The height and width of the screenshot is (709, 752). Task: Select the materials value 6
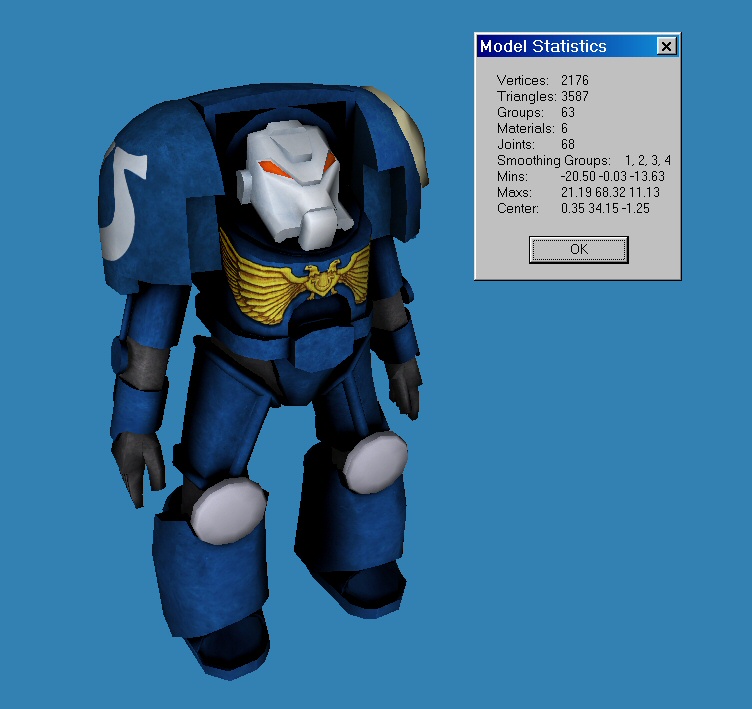(x=564, y=129)
